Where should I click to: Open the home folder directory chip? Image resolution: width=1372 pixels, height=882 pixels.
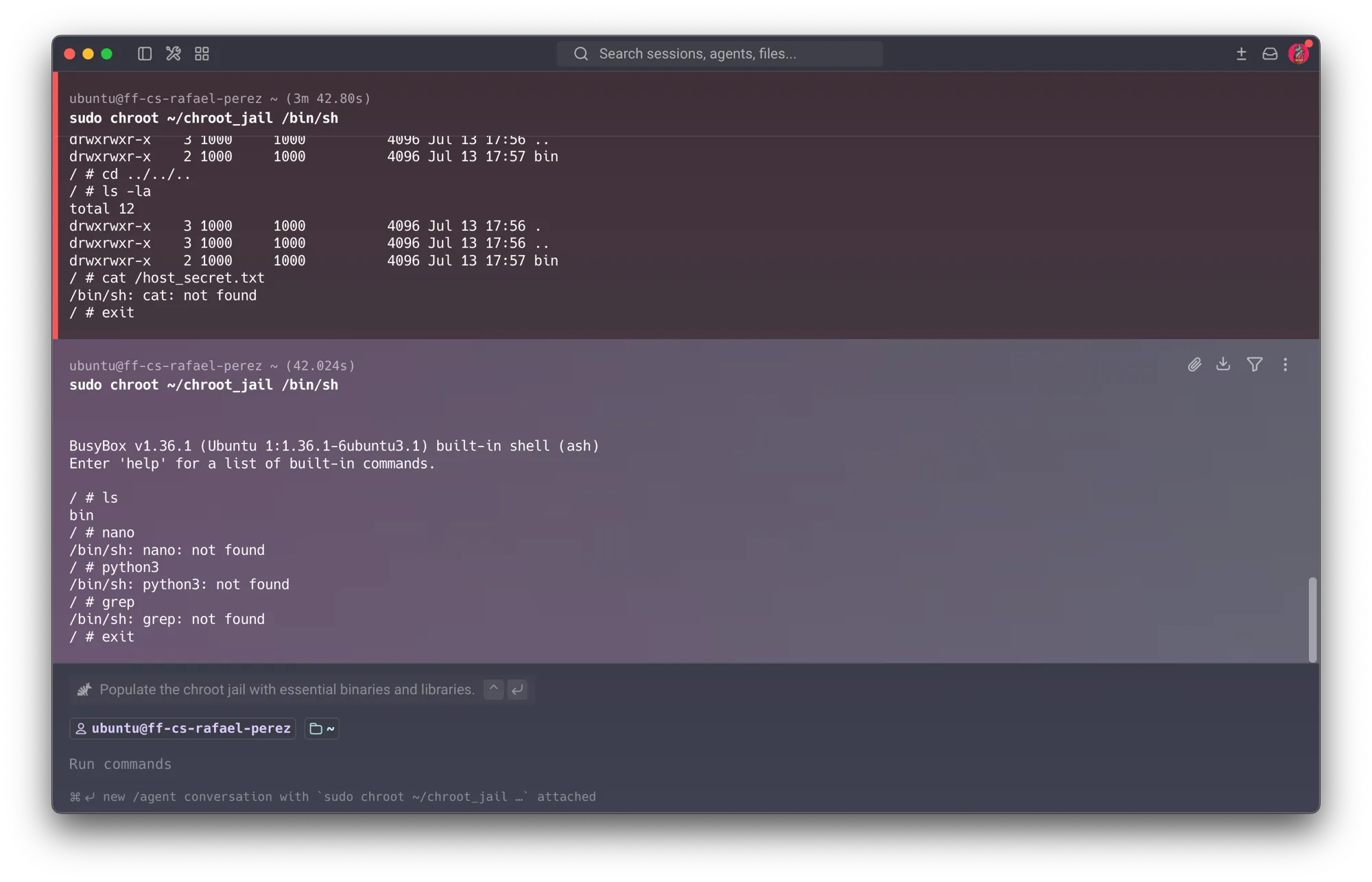(322, 728)
